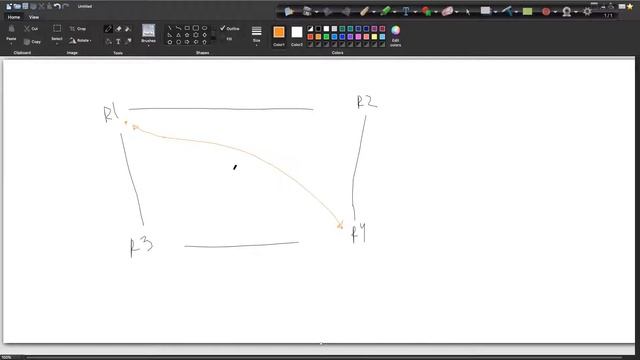
Task: Select the red-green shapes tool in floating toolbar
Action: tap(427, 11)
